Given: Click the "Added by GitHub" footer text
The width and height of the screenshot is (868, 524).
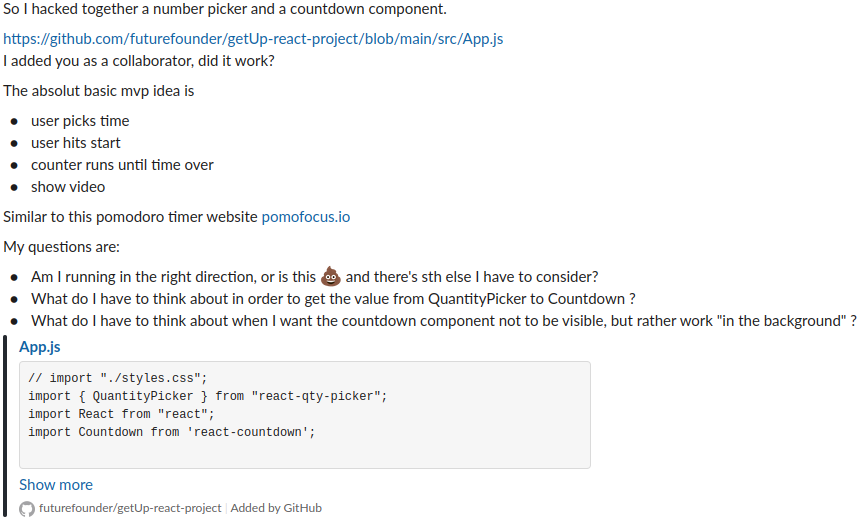Looking at the screenshot, I should 276,508.
